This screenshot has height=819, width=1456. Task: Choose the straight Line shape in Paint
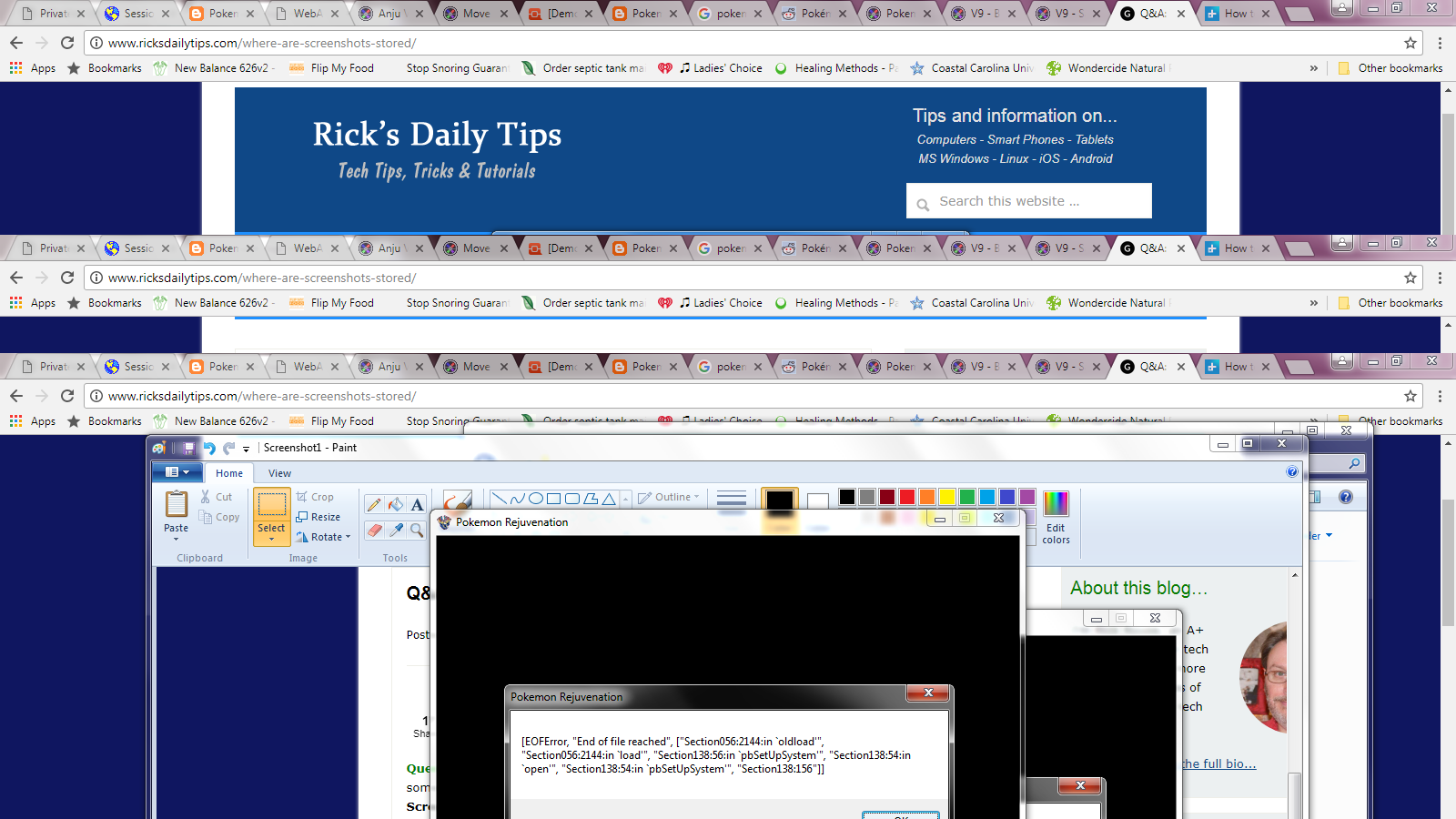pyautogui.click(x=499, y=499)
